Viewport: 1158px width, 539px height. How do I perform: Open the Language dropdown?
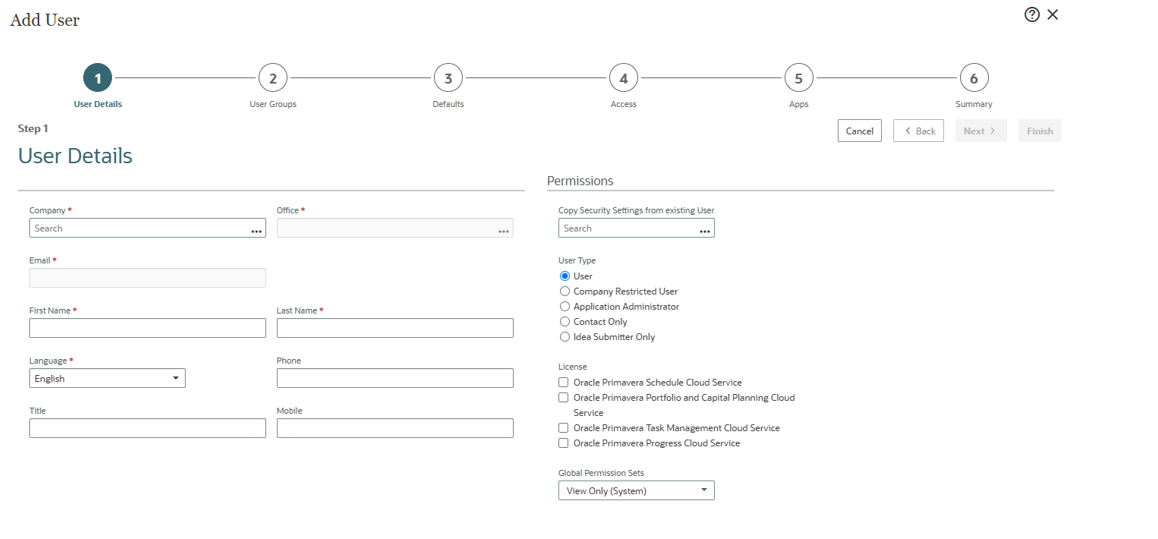point(107,378)
